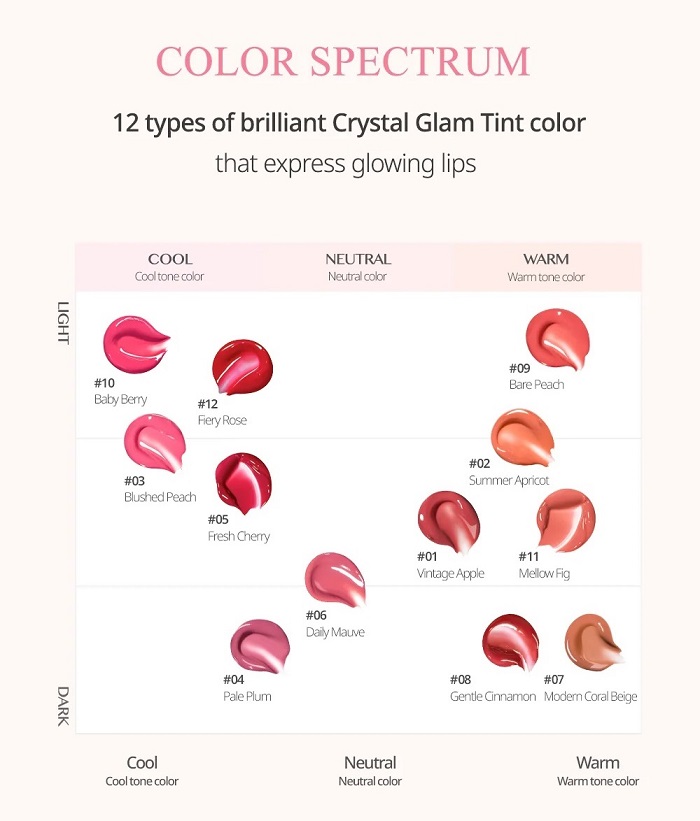Click the COLOR SPECTRUM heading
The image size is (700, 821).
click(343, 61)
